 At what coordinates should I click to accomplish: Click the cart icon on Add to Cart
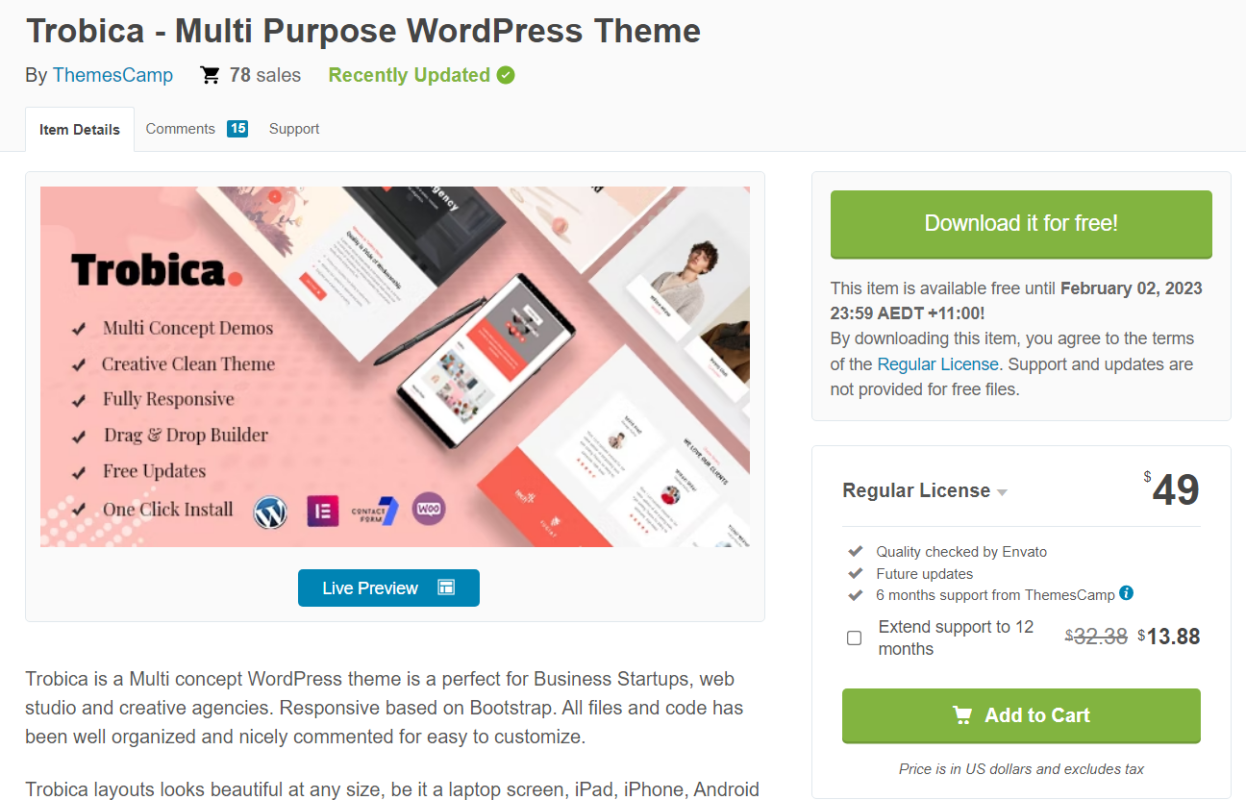click(962, 715)
